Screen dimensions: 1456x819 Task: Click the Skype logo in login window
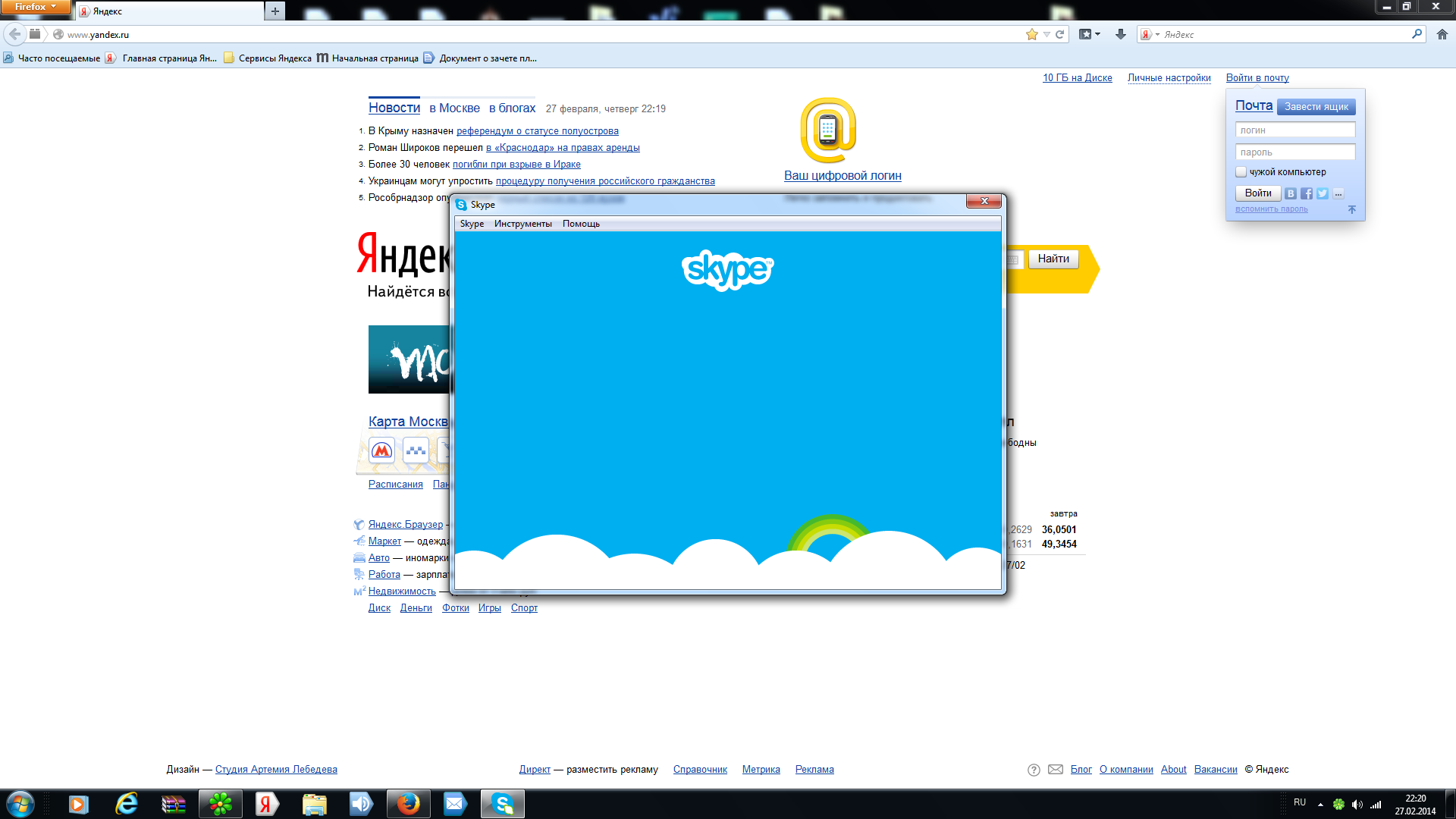pyautogui.click(x=727, y=269)
